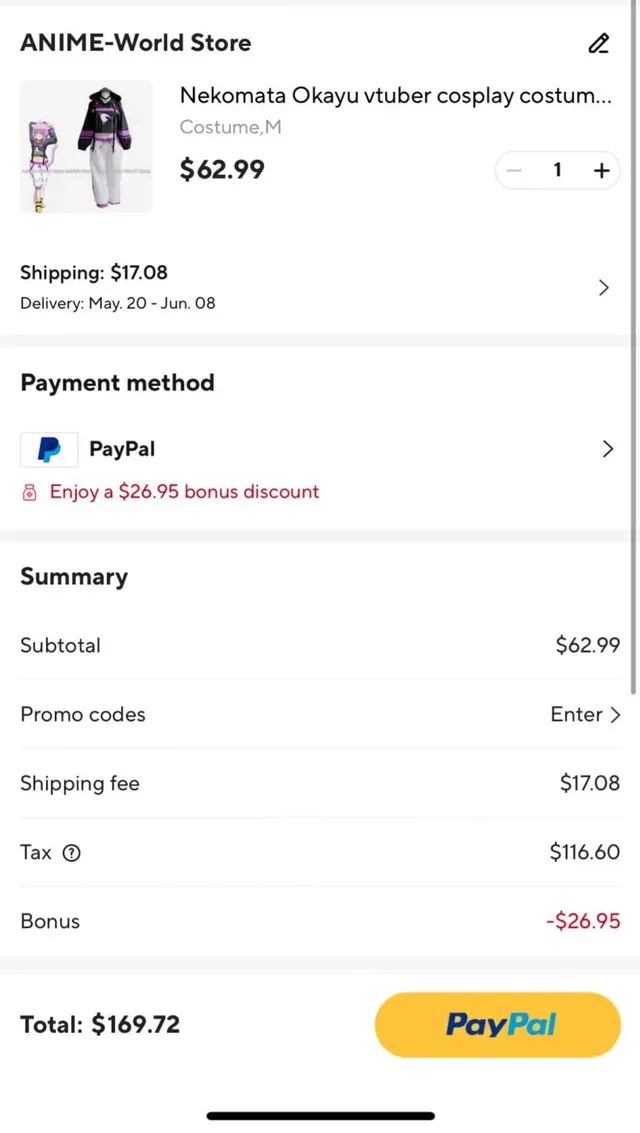Click the quantity number field

[557, 171]
